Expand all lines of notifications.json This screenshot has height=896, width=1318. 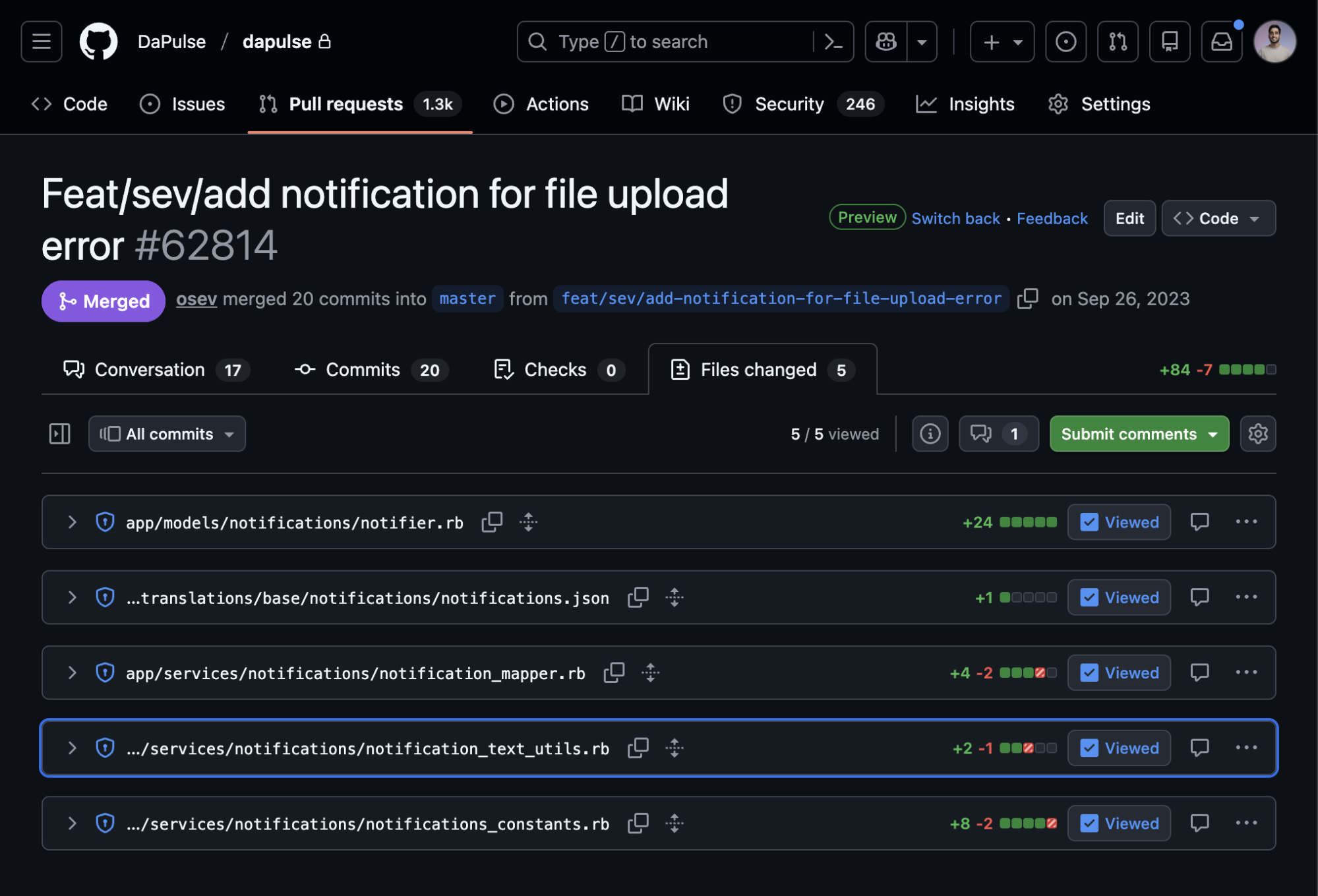pos(674,597)
